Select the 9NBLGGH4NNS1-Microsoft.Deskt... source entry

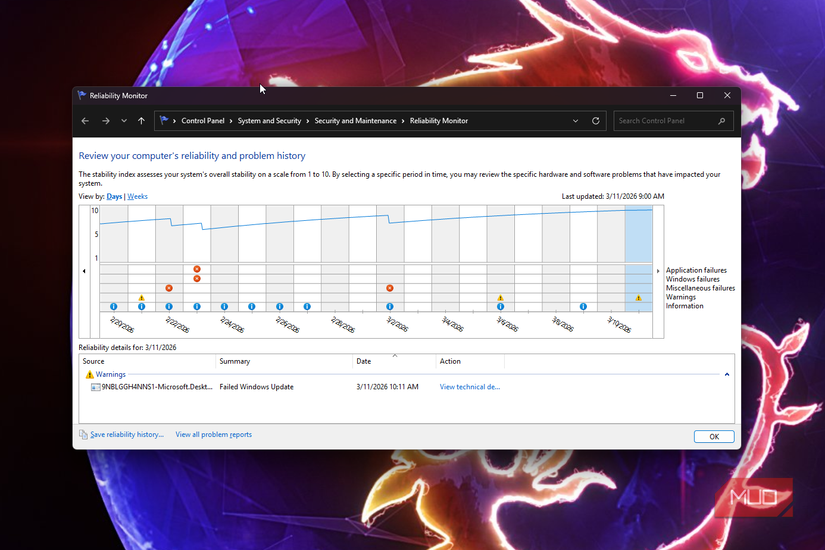pos(157,387)
